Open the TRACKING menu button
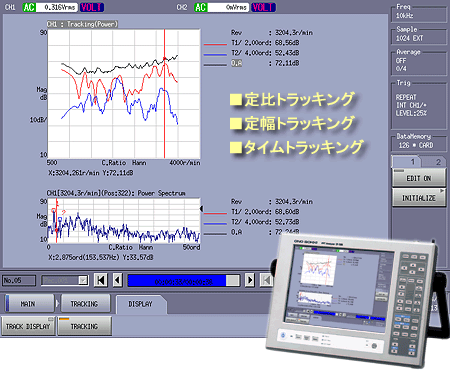 coord(84,304)
